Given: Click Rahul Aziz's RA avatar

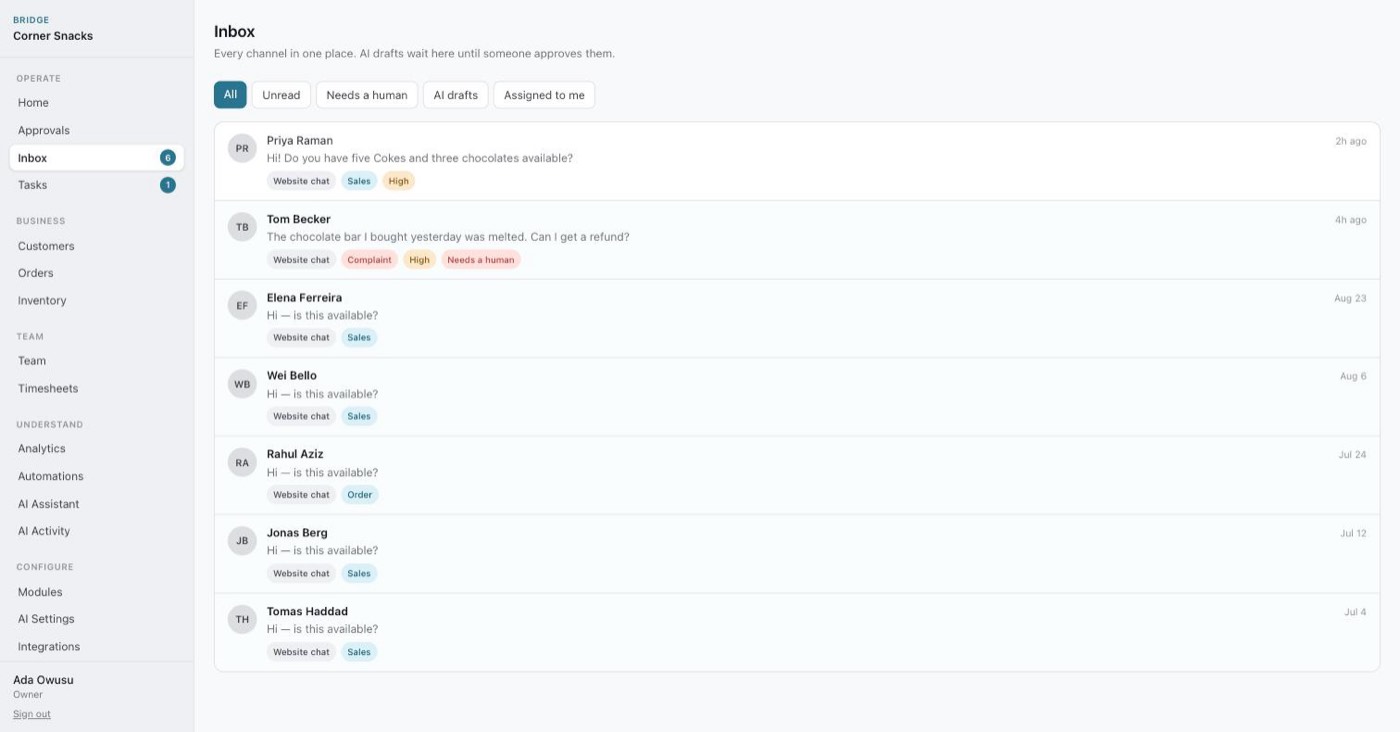Looking at the screenshot, I should [x=242, y=462].
